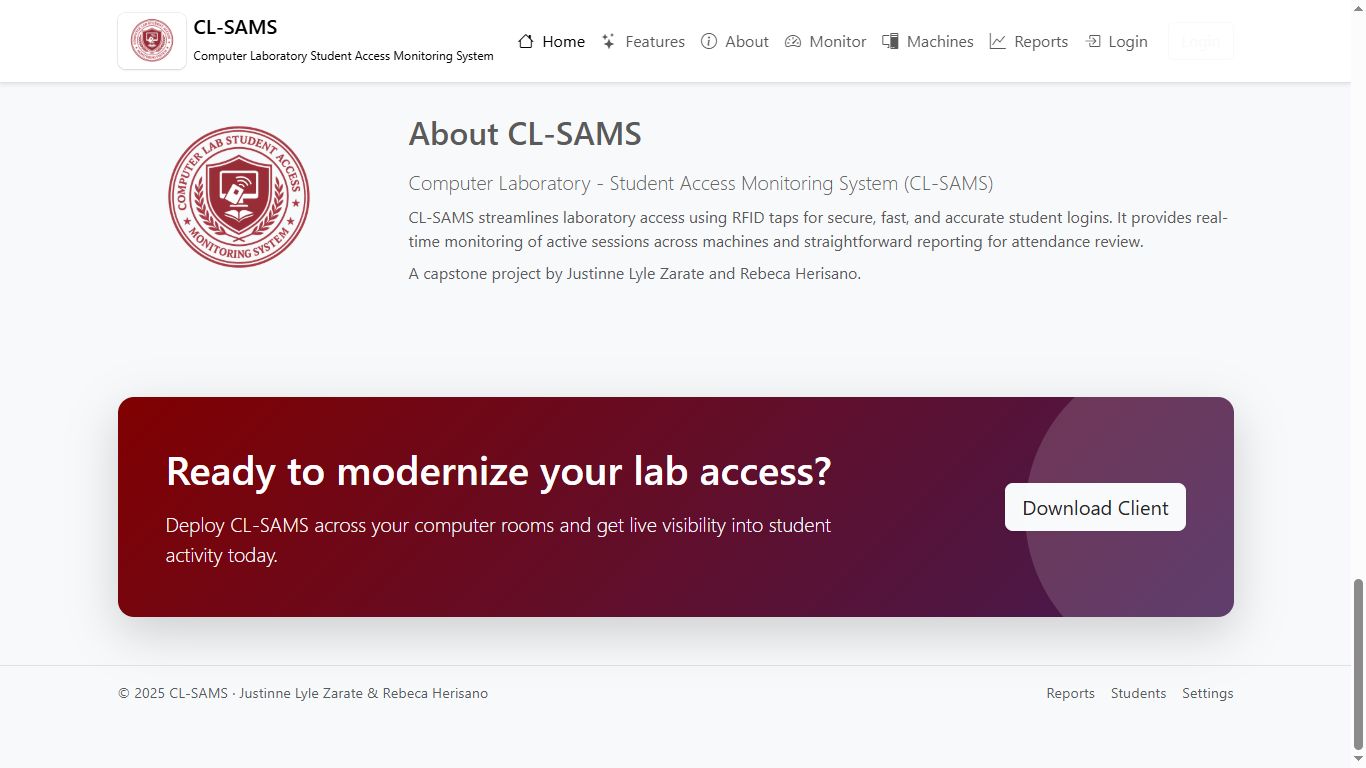Click the About info circle icon

(709, 41)
